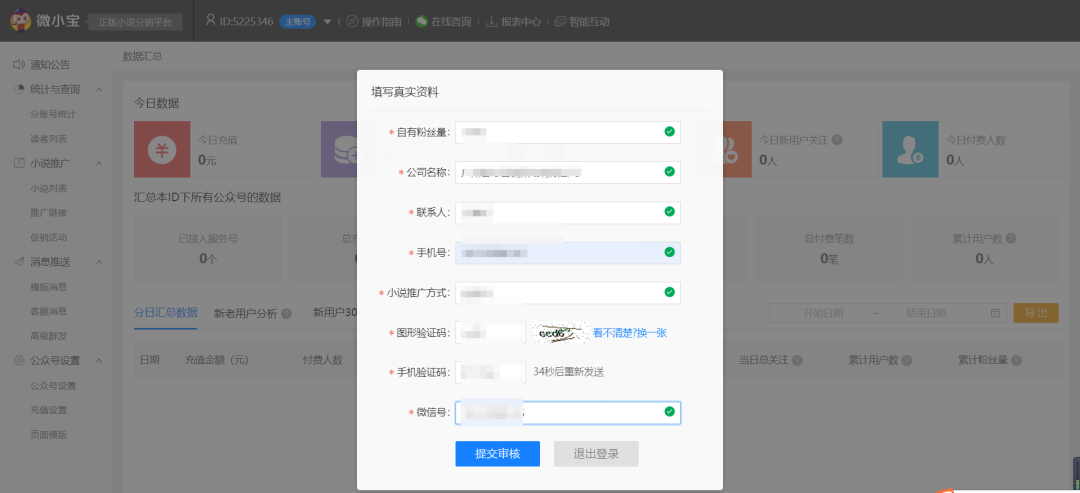Screen dimensions: 1080x493
Task: Open 智能互动 in the top bar
Action: click(x=582, y=21)
